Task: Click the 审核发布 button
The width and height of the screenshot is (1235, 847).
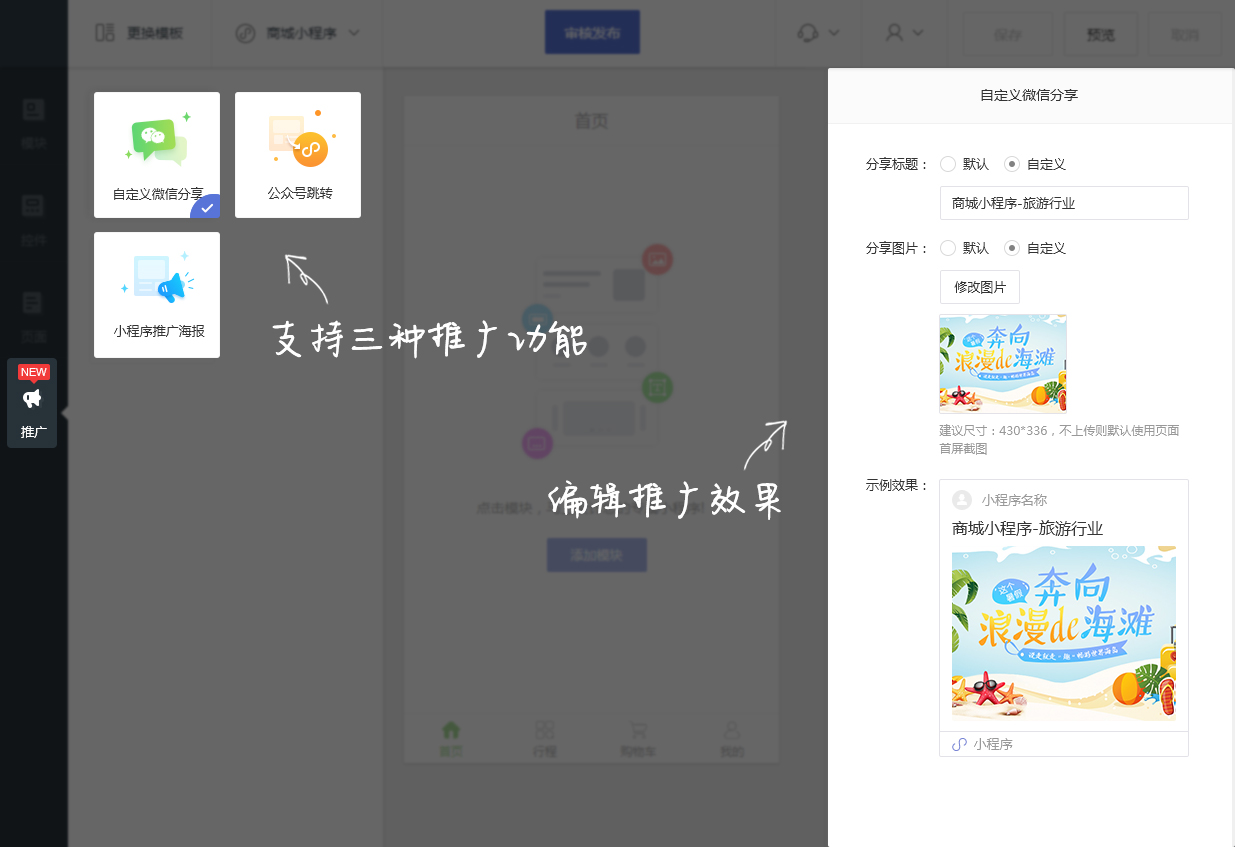Action: pyautogui.click(x=592, y=33)
